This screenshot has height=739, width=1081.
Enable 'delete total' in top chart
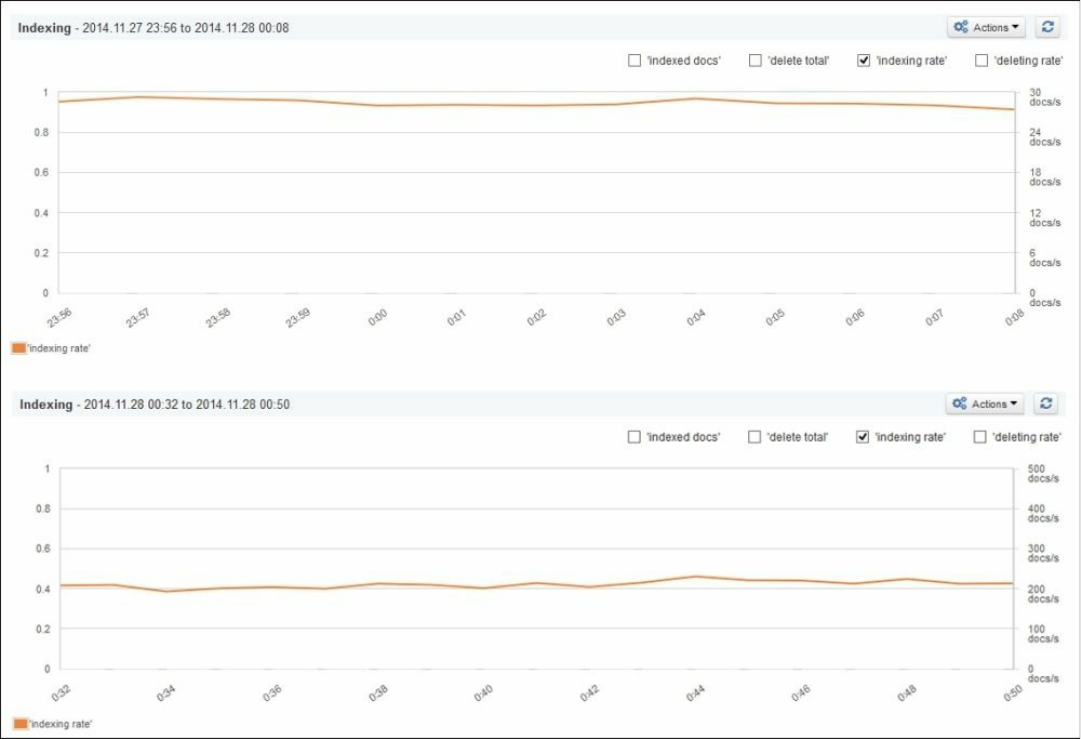pyautogui.click(x=755, y=61)
